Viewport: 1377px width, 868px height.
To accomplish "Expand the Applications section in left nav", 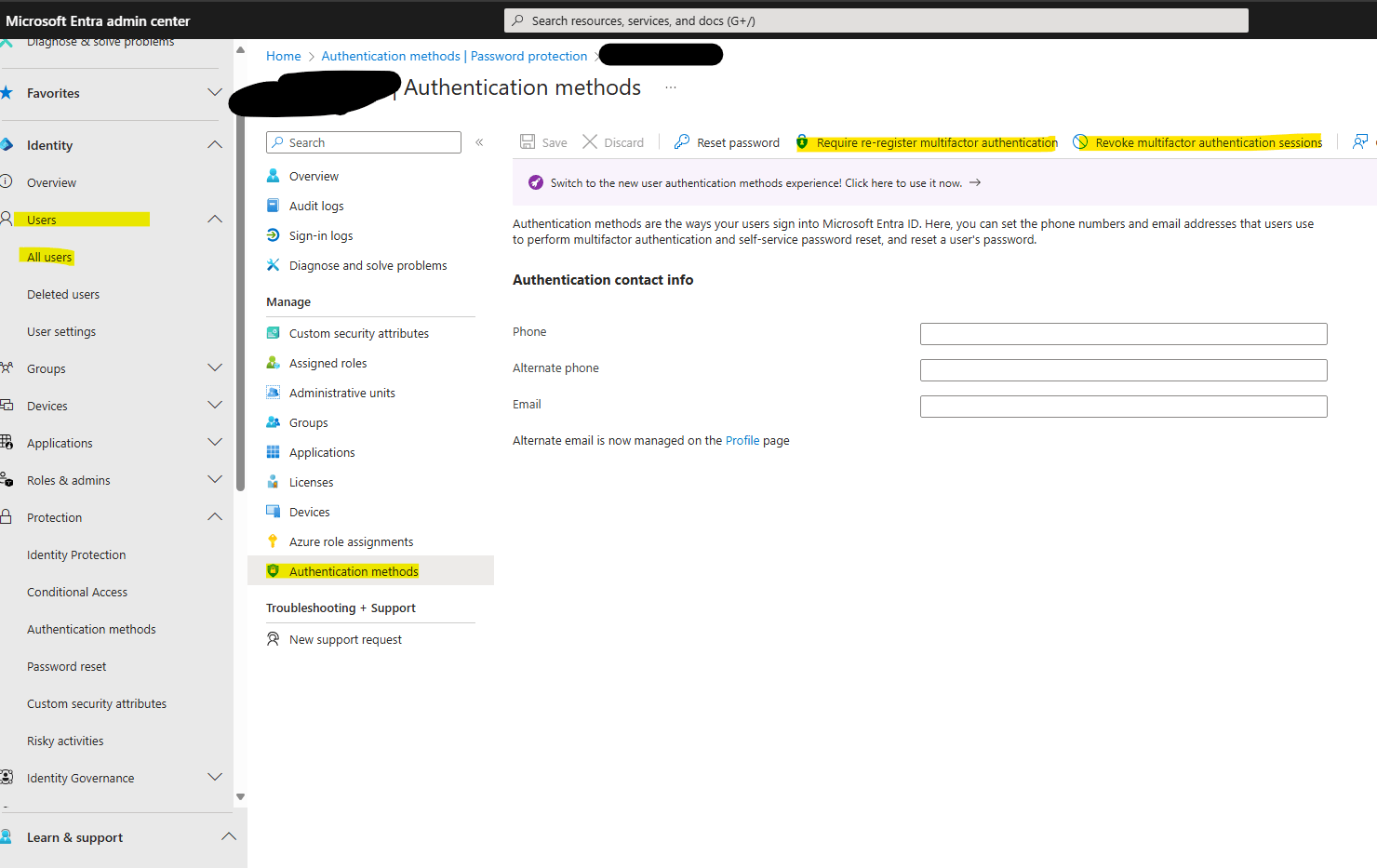I will (x=215, y=442).
